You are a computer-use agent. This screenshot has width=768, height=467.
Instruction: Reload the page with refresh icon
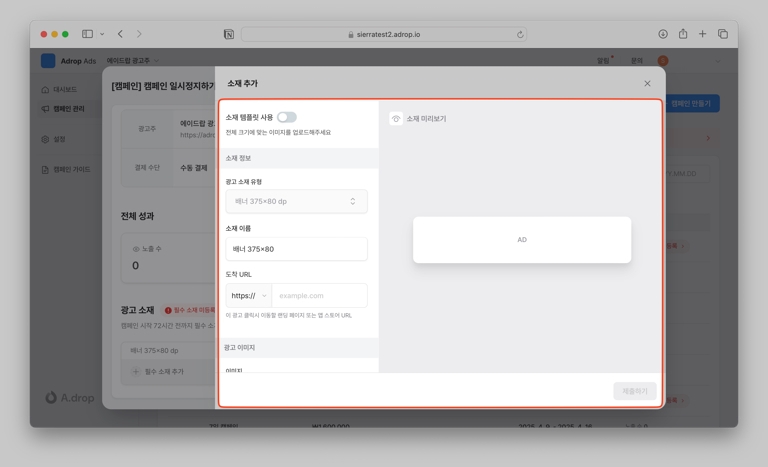pyautogui.click(x=520, y=34)
